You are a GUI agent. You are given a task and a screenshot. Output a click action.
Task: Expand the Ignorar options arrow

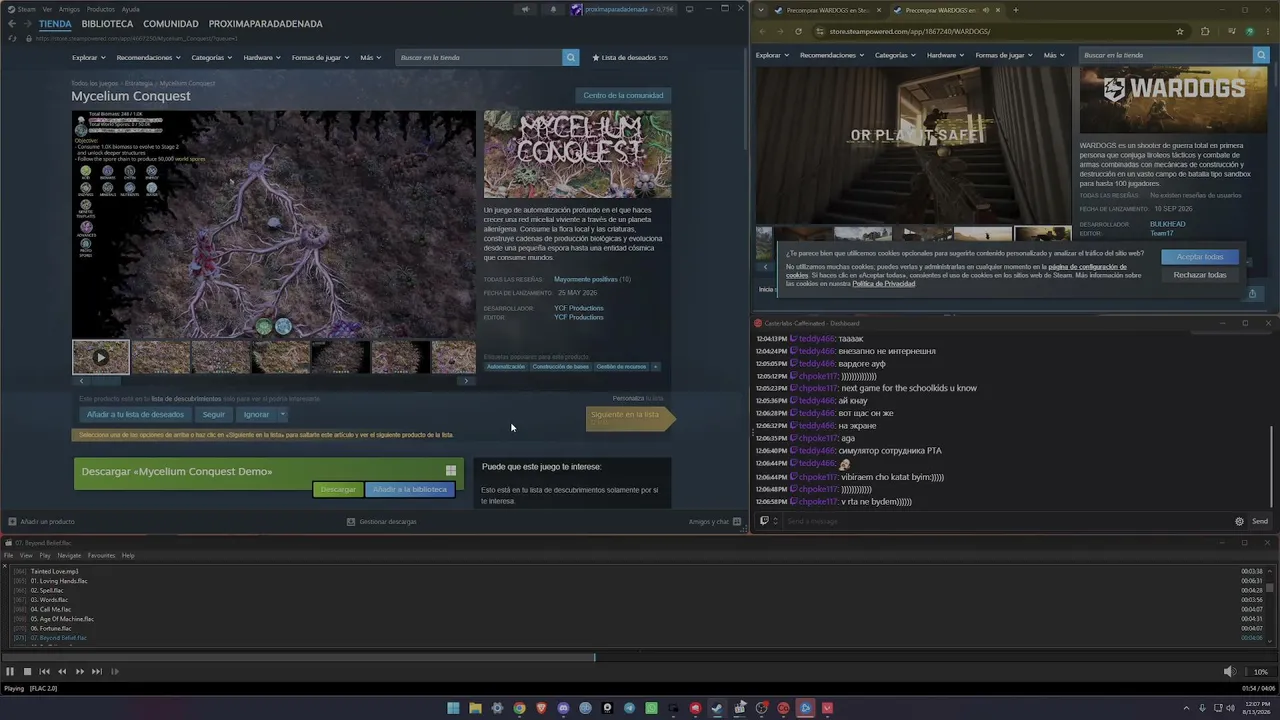click(x=282, y=414)
